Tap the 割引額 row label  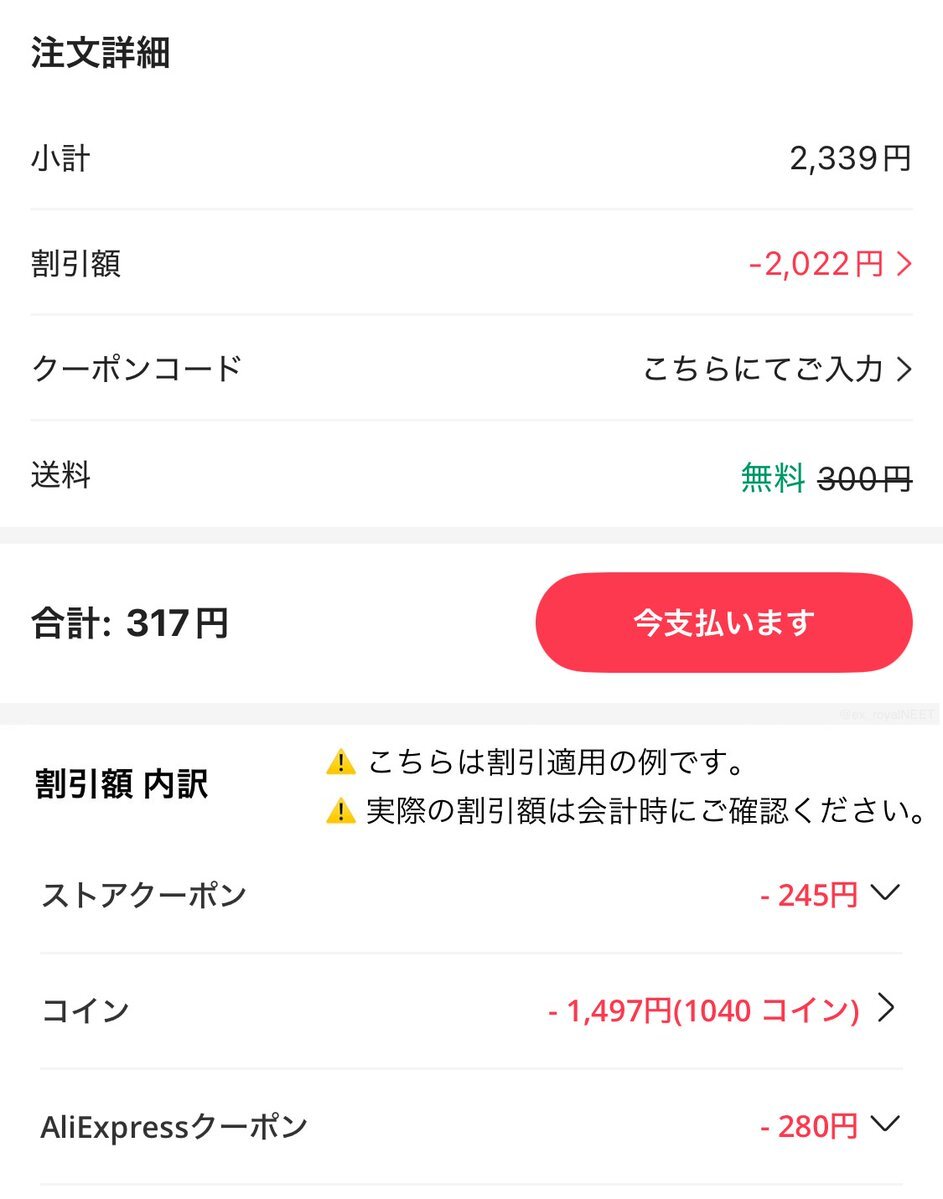click(76, 264)
